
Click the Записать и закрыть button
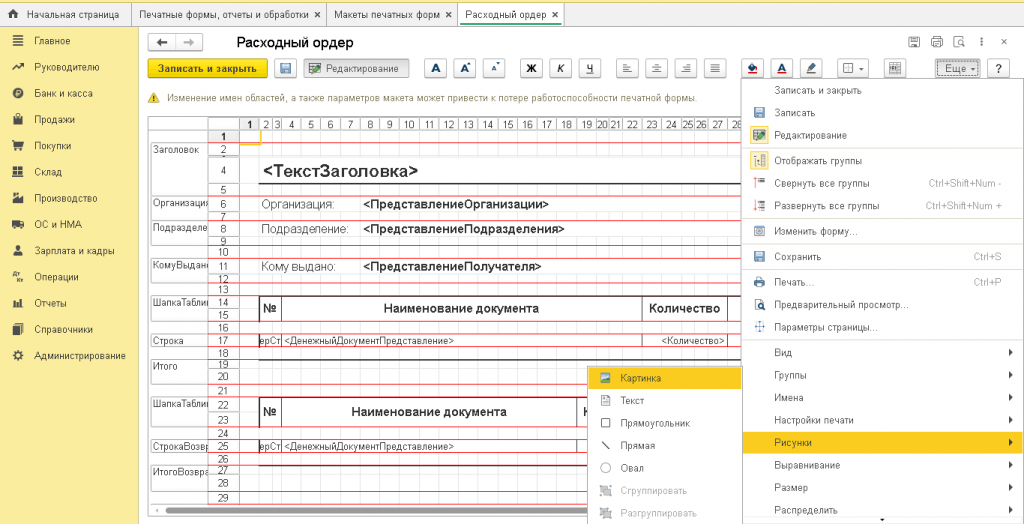tap(208, 69)
